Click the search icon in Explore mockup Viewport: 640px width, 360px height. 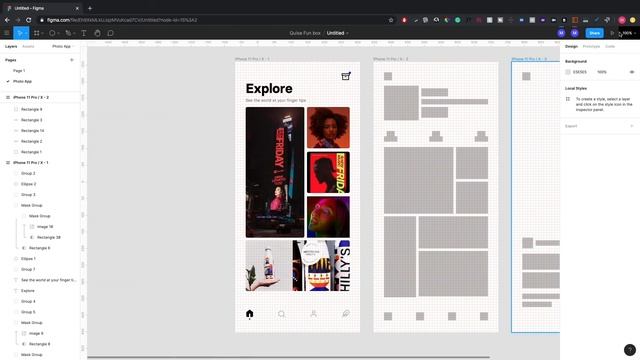[281, 314]
